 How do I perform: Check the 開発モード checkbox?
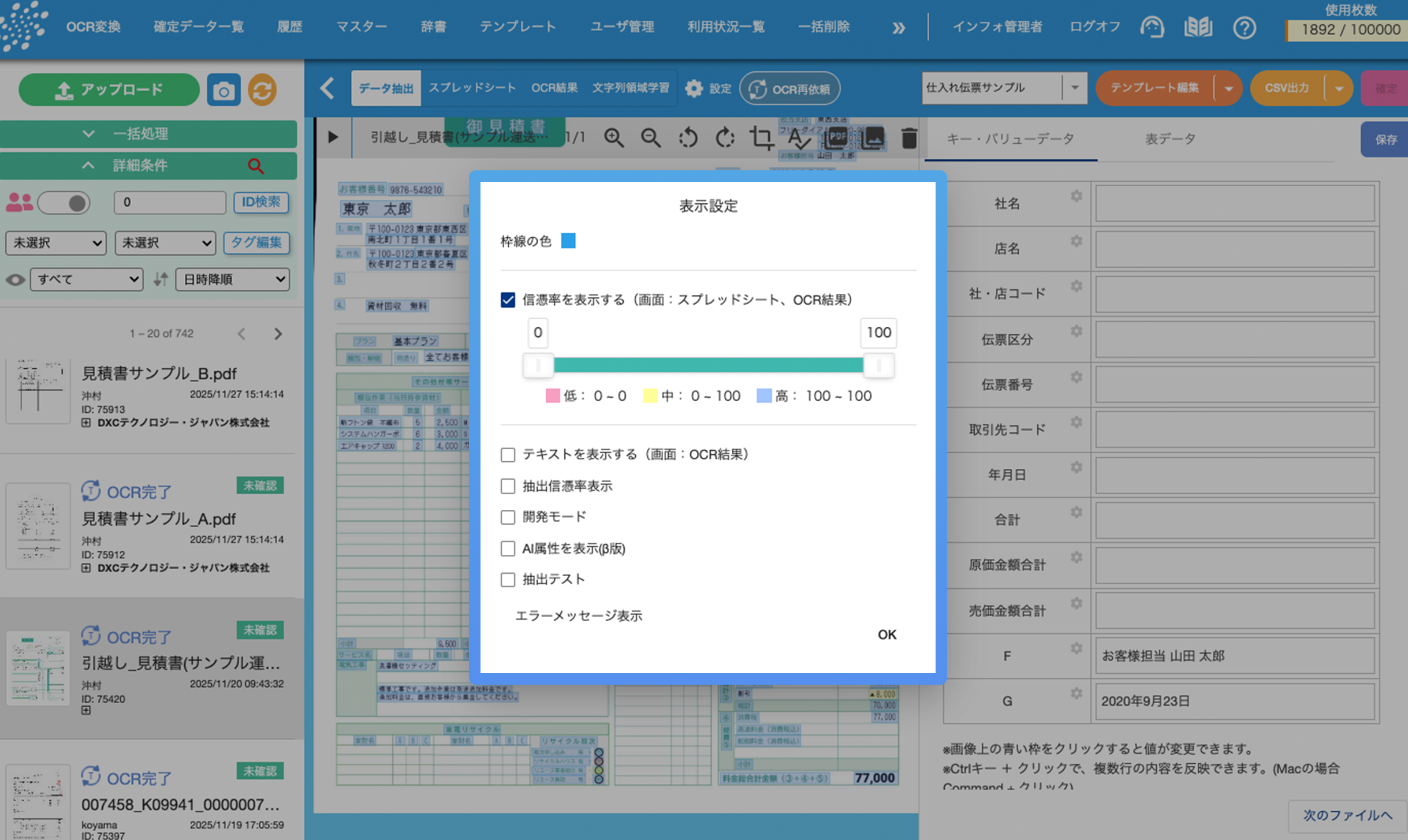click(x=507, y=517)
